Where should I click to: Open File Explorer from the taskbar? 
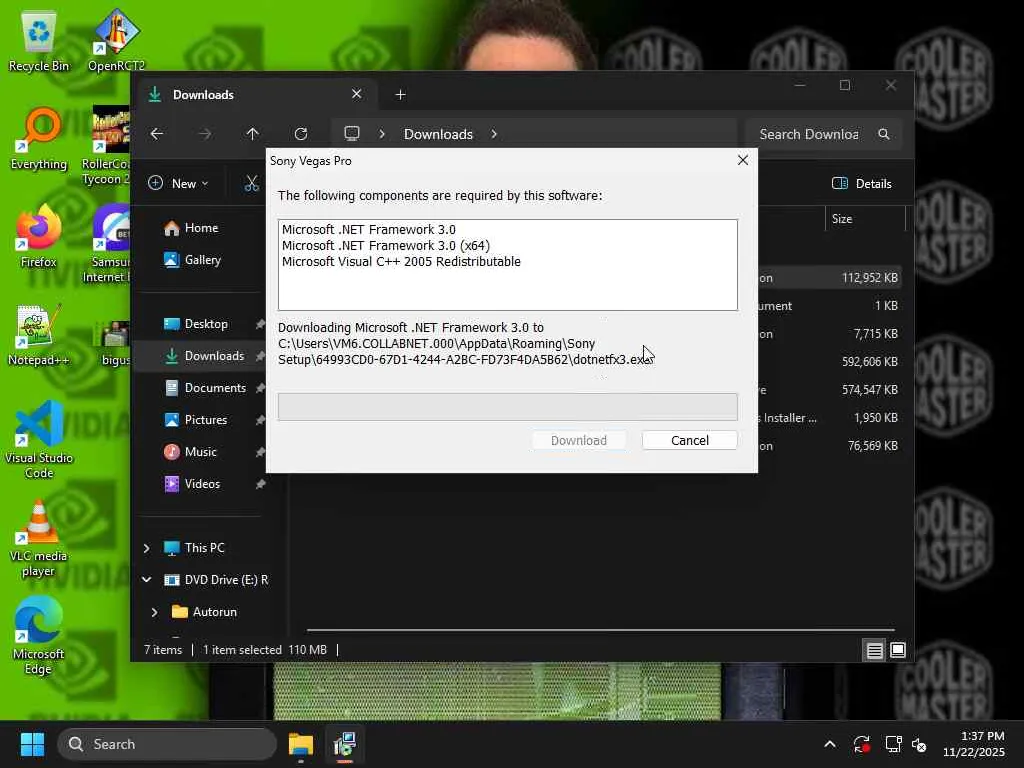coord(301,744)
